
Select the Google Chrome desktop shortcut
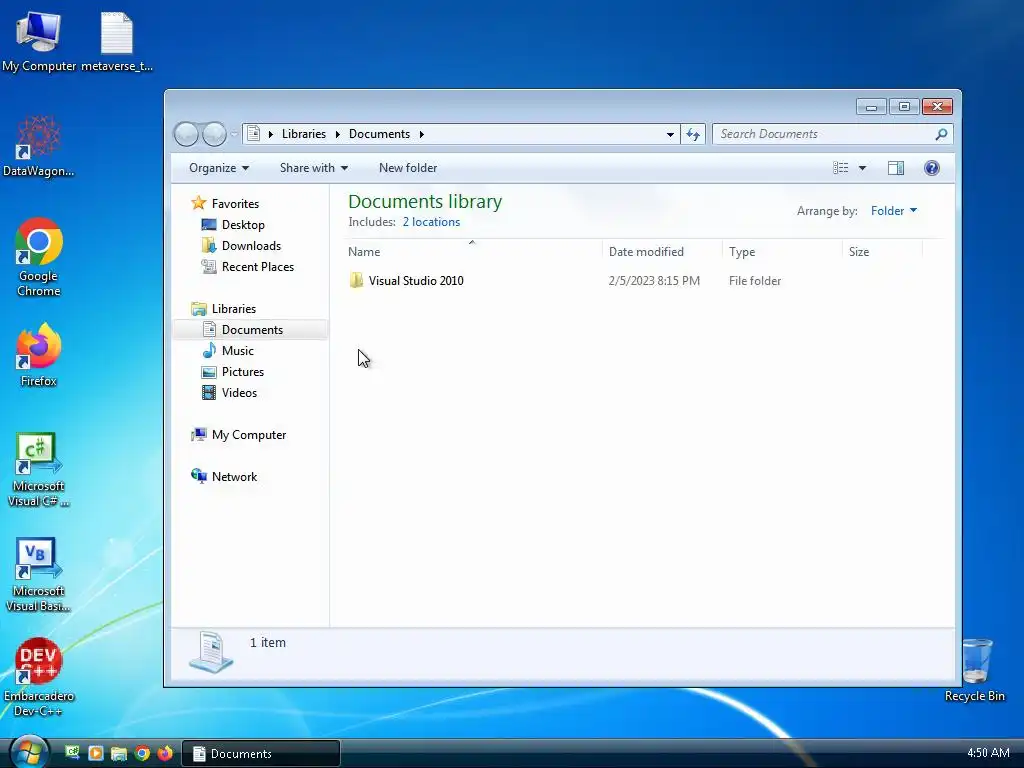pos(39,257)
